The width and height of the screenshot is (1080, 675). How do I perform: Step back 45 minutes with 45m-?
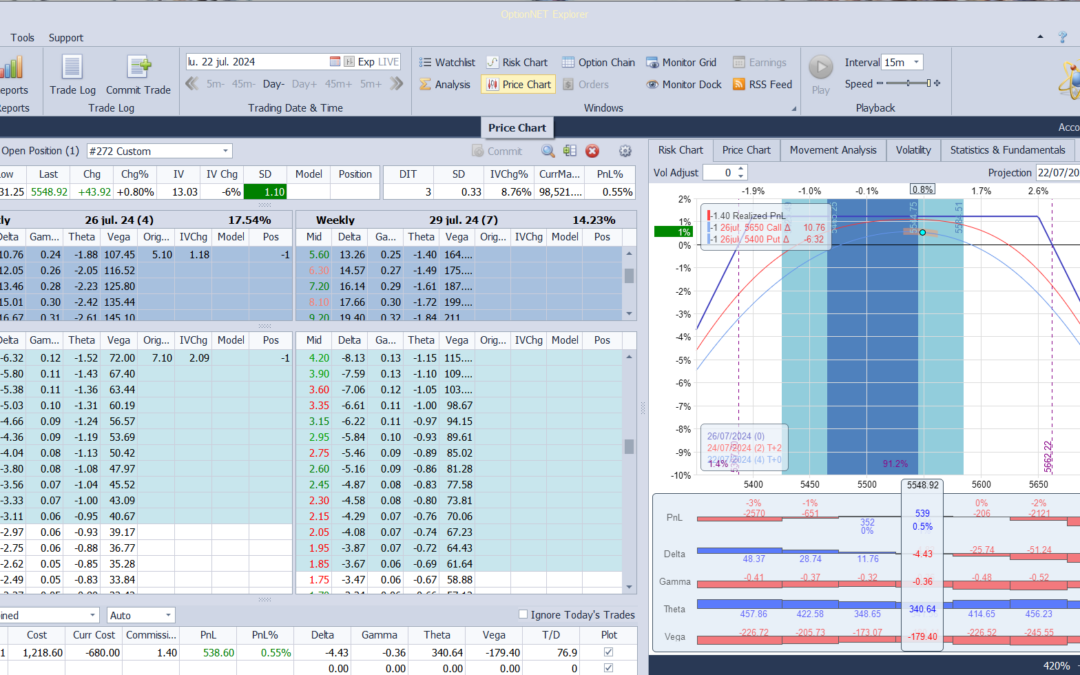tap(243, 84)
